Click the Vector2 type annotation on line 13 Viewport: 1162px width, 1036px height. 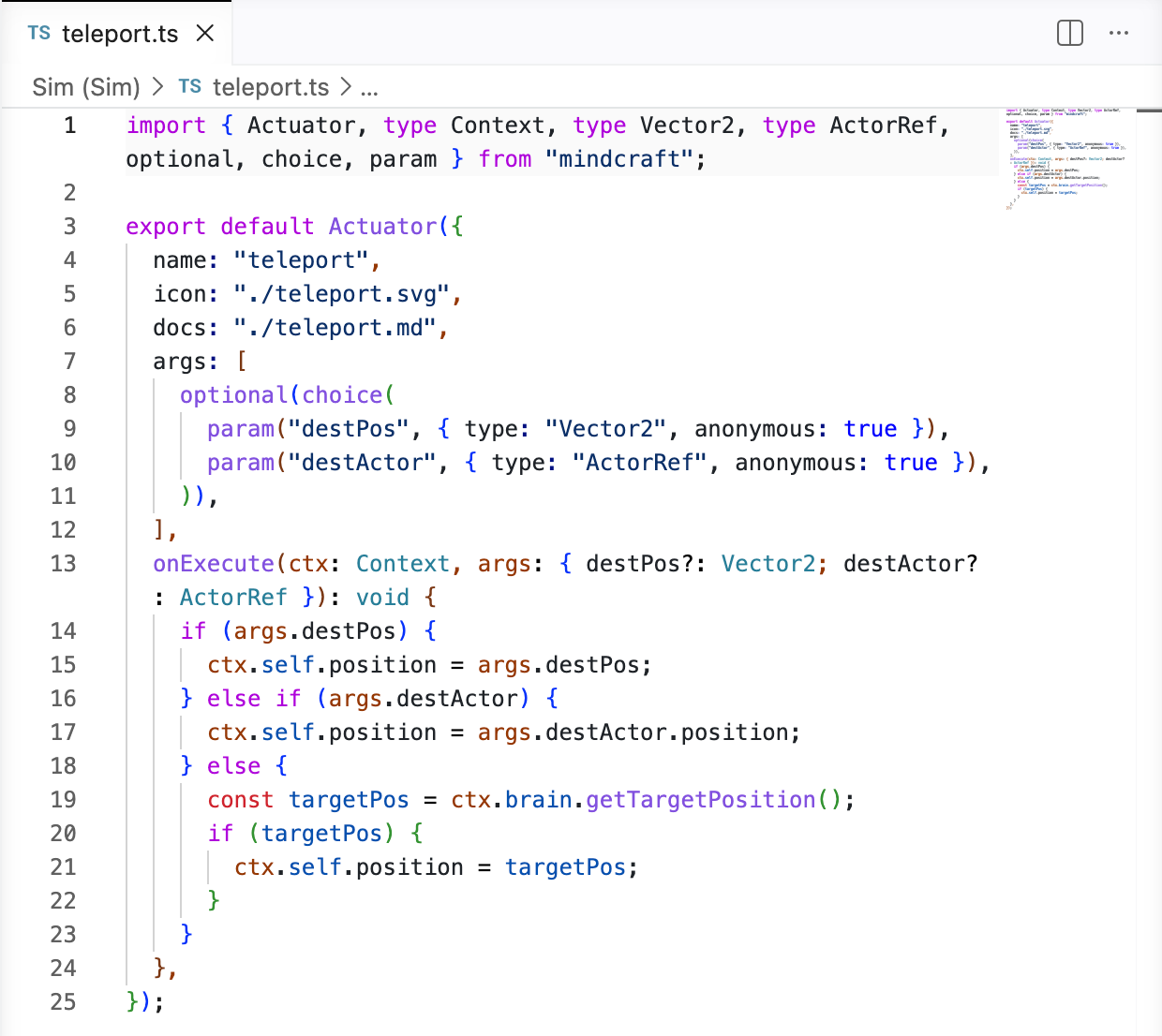(x=768, y=563)
